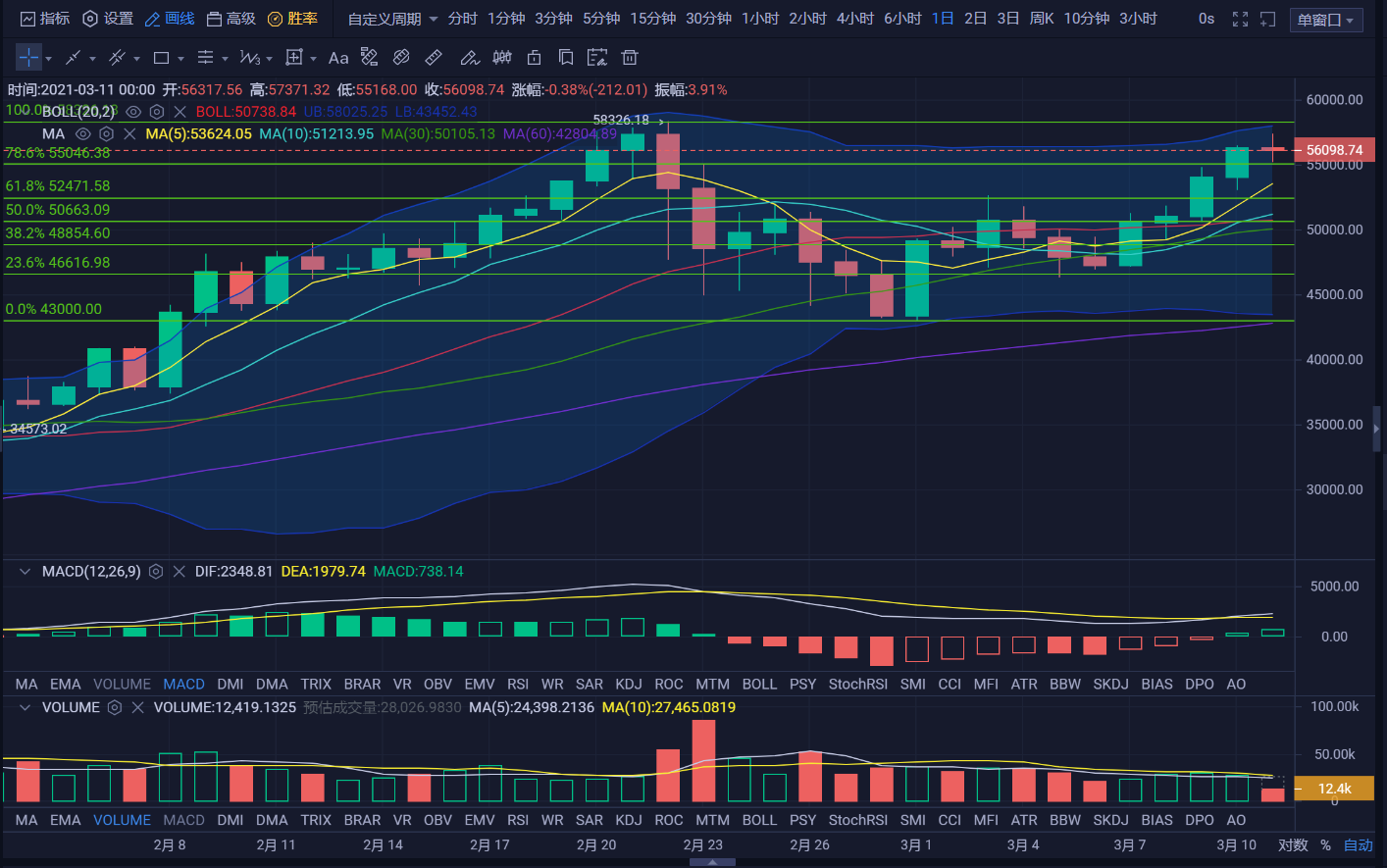1387x868 pixels.
Task: Enter fullscreen chart mode
Action: (x=1240, y=19)
